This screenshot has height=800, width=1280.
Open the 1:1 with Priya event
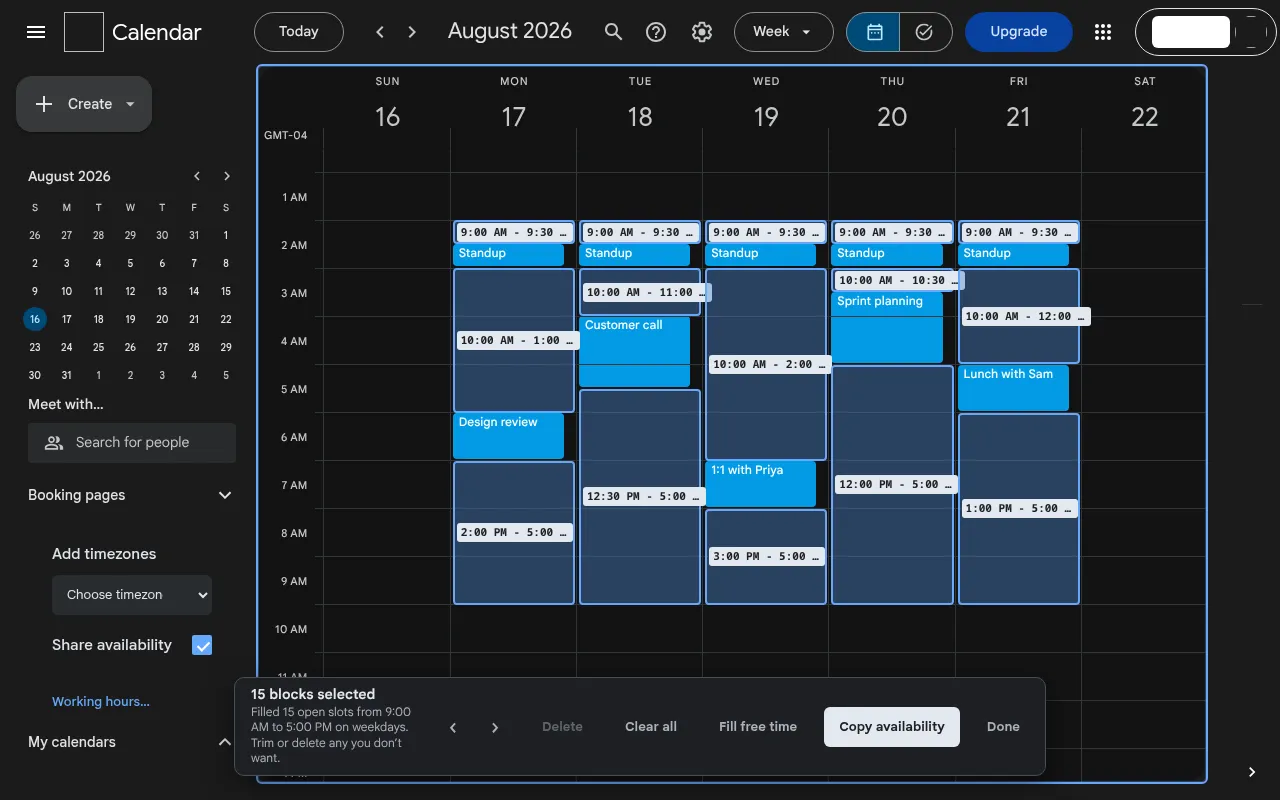point(761,484)
